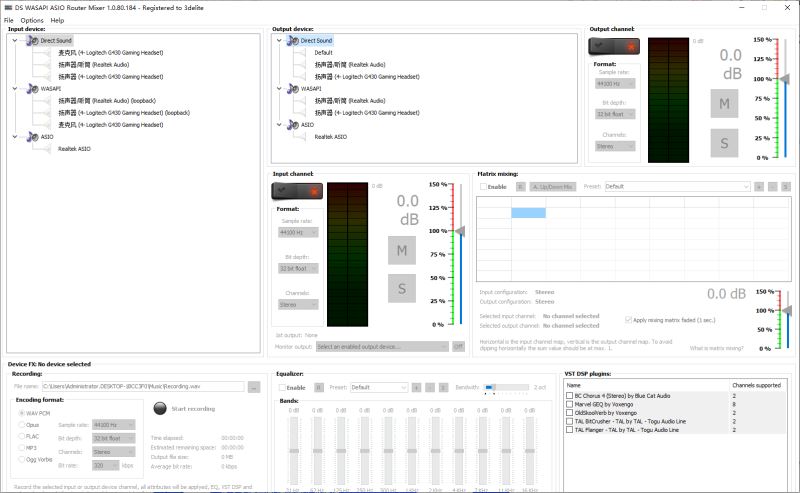Select Realtek ASIO under output devices
This screenshot has width=800, height=493.
point(331,137)
